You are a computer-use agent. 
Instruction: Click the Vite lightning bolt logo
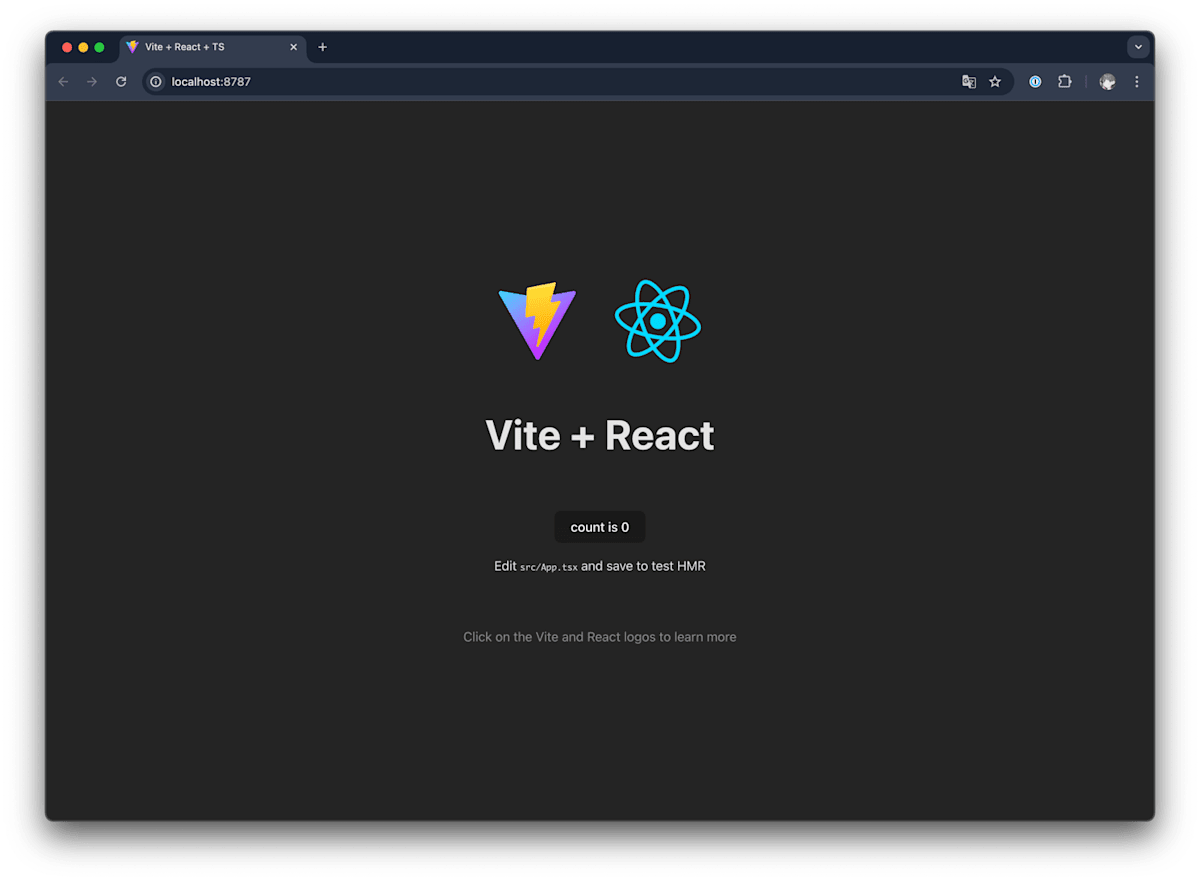537,321
